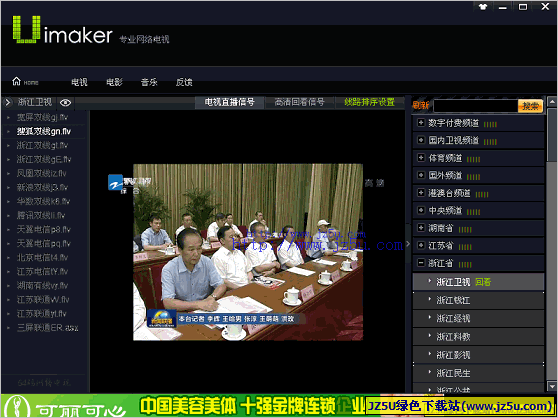Select the 浙江影视 channel
Viewport: 558px width, 418px height.
coord(478,355)
